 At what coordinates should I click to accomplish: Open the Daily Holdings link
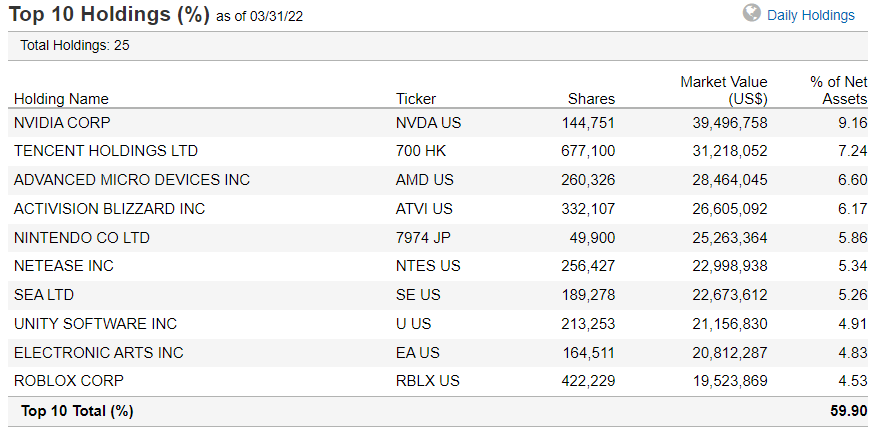(x=811, y=15)
